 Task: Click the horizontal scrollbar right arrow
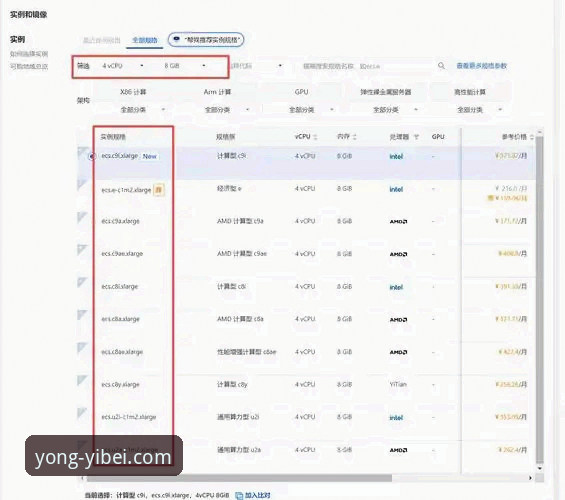pyautogui.click(x=530, y=478)
